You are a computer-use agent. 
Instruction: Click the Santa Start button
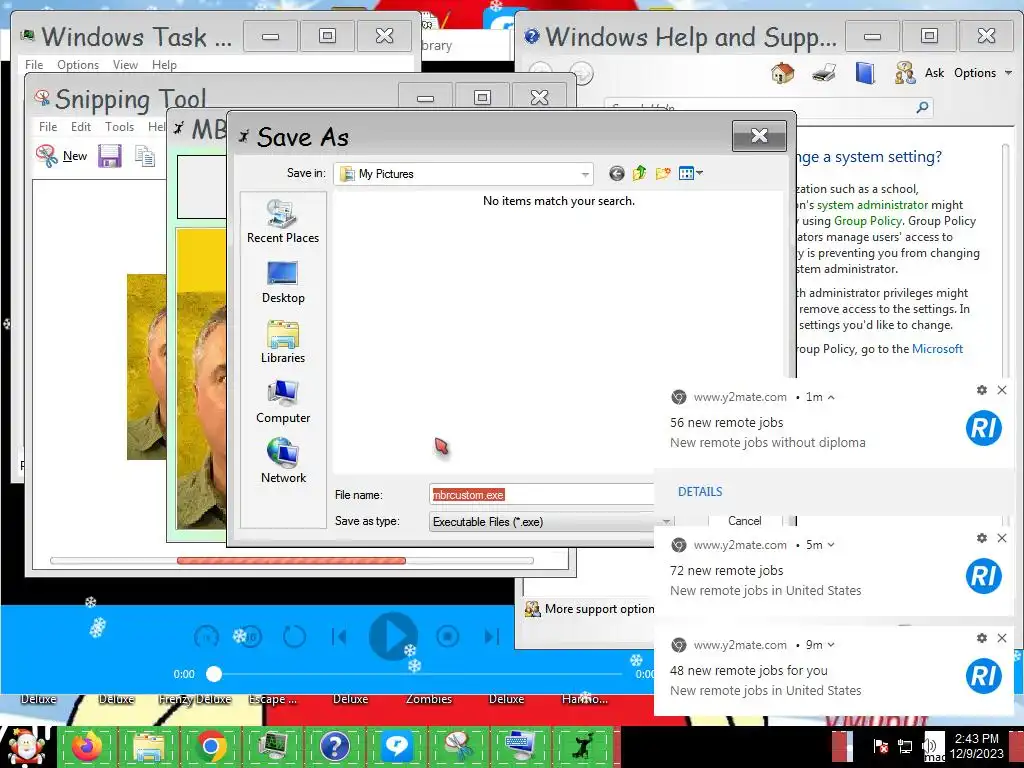click(26, 746)
